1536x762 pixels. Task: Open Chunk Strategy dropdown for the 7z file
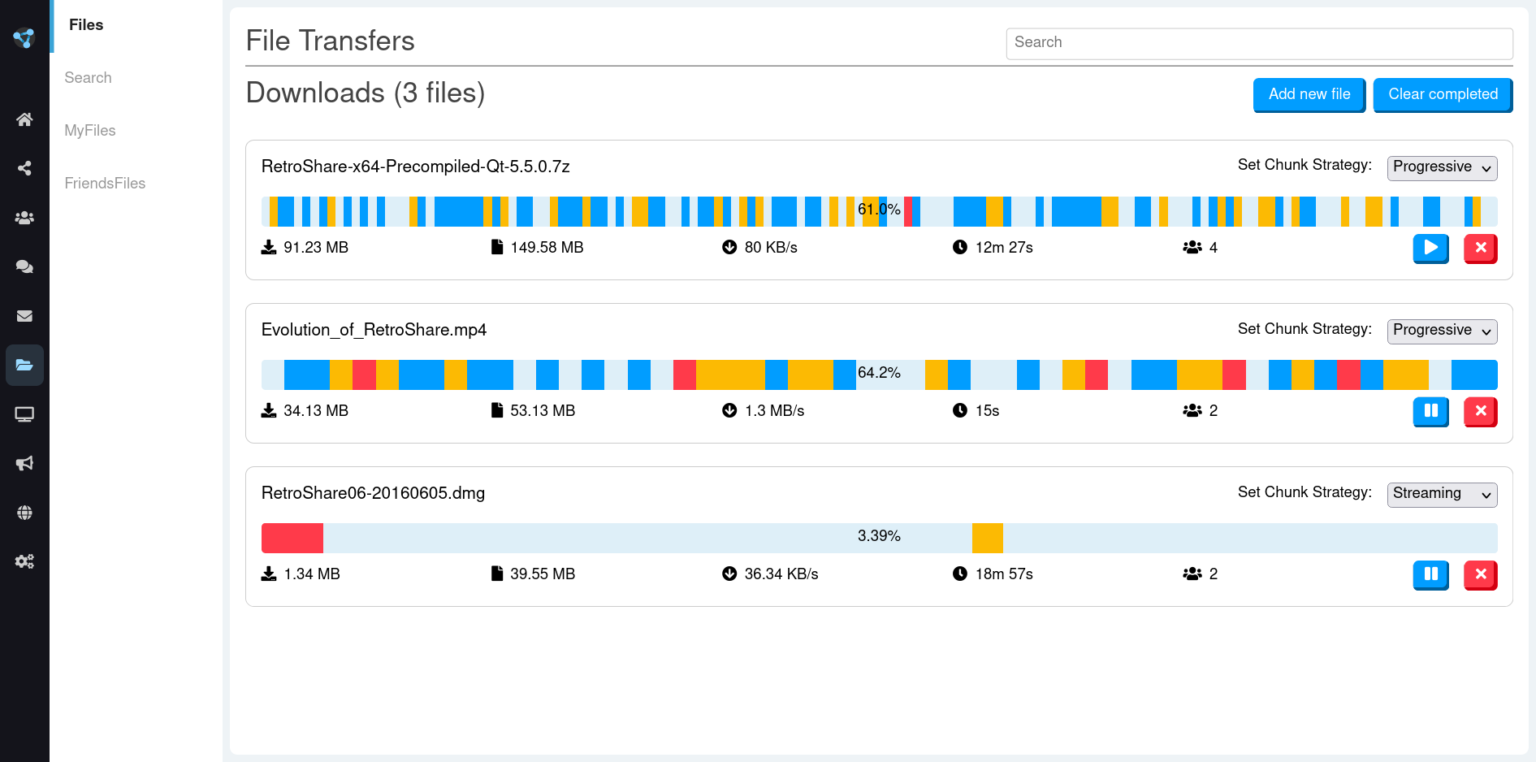pos(1442,167)
